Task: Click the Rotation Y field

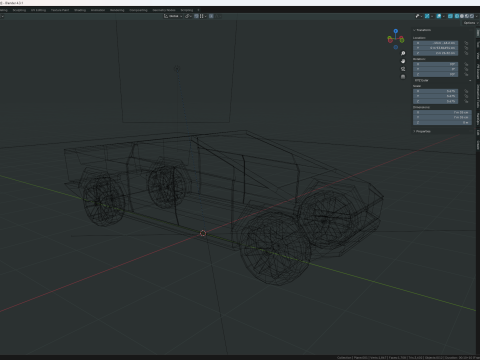Action: (x=435, y=69)
